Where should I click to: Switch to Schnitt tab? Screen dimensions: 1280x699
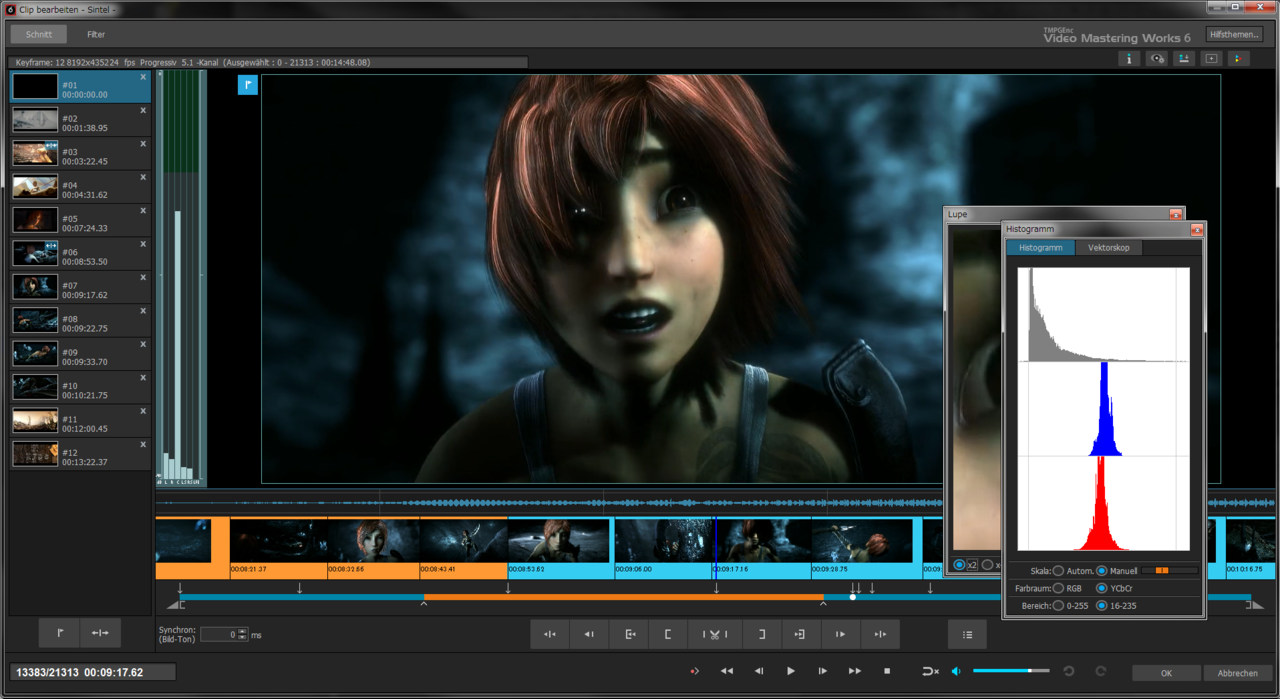(x=39, y=34)
